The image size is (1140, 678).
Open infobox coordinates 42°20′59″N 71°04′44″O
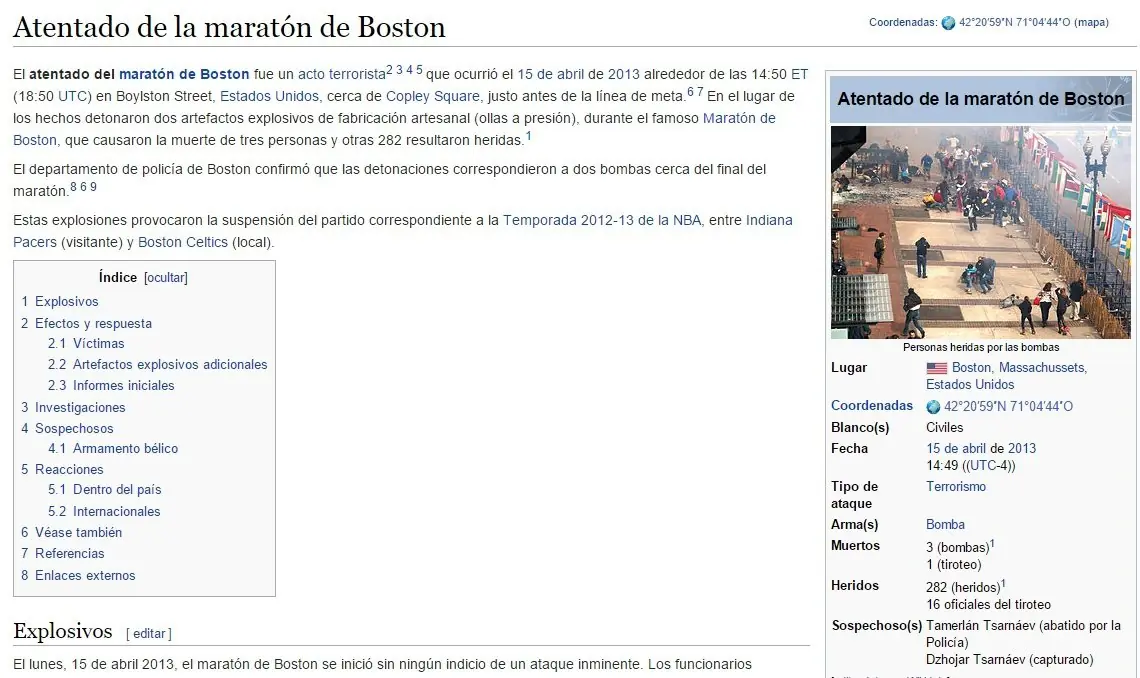point(1008,407)
